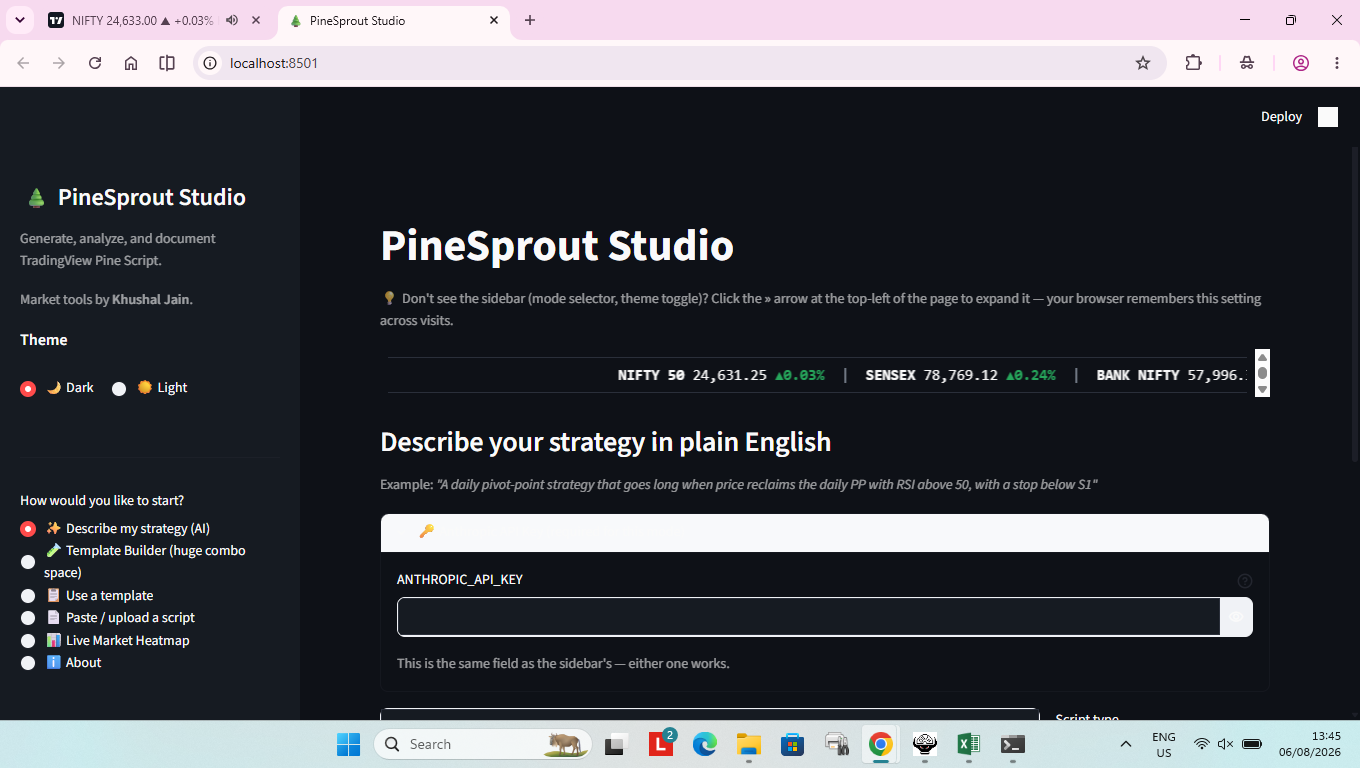Viewport: 1360px width, 768px height.
Task: Mute the audio on the NIFTY tab
Action: click(x=232, y=20)
